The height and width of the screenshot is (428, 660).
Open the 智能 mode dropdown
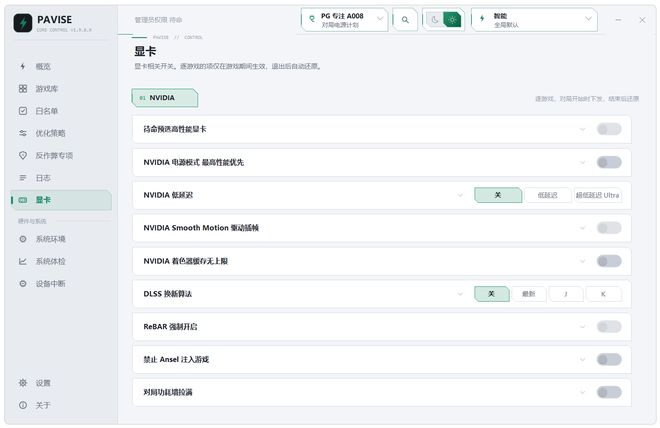coord(534,20)
